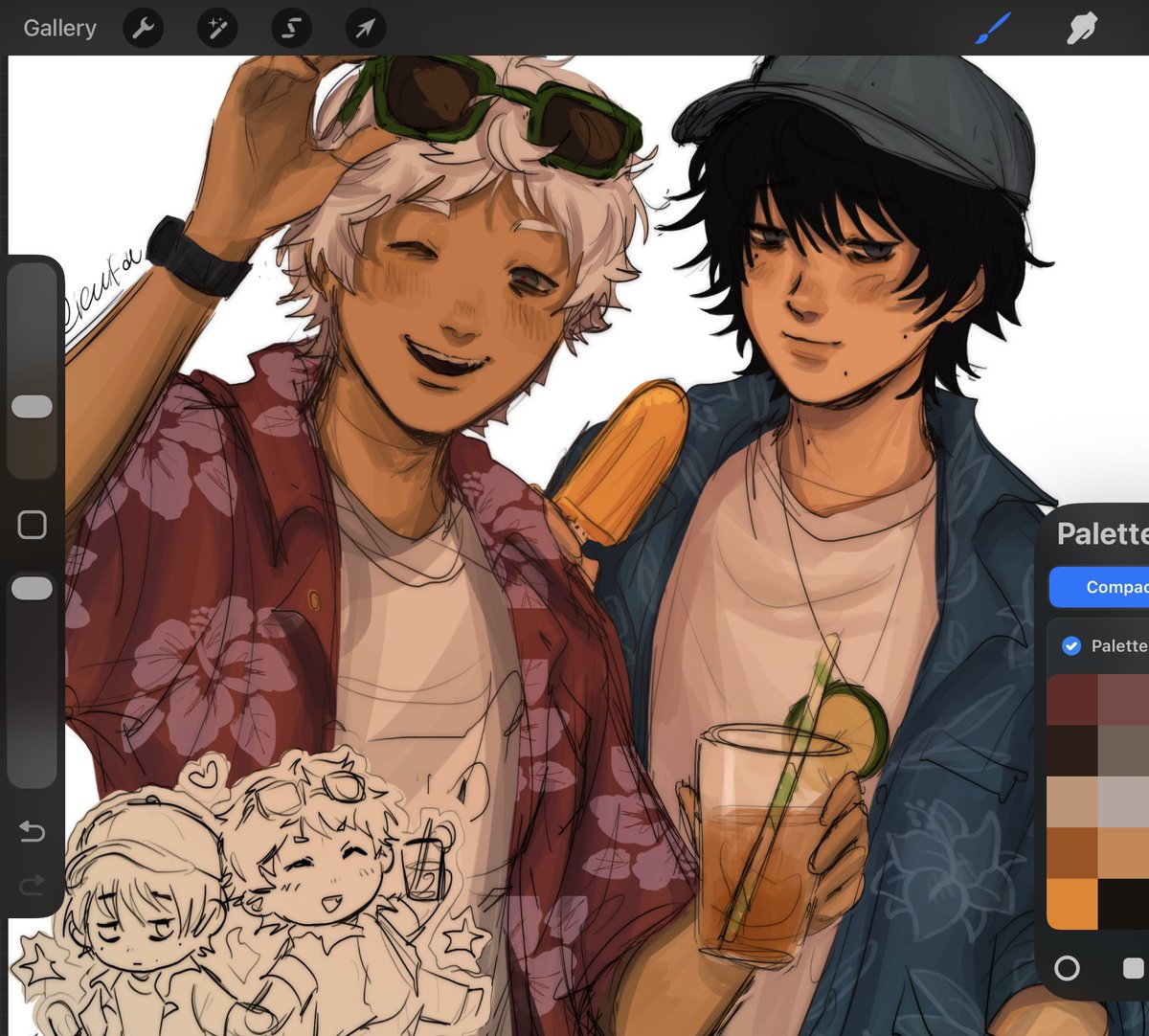
Task: Select the Transform arrow tool
Action: 364,28
